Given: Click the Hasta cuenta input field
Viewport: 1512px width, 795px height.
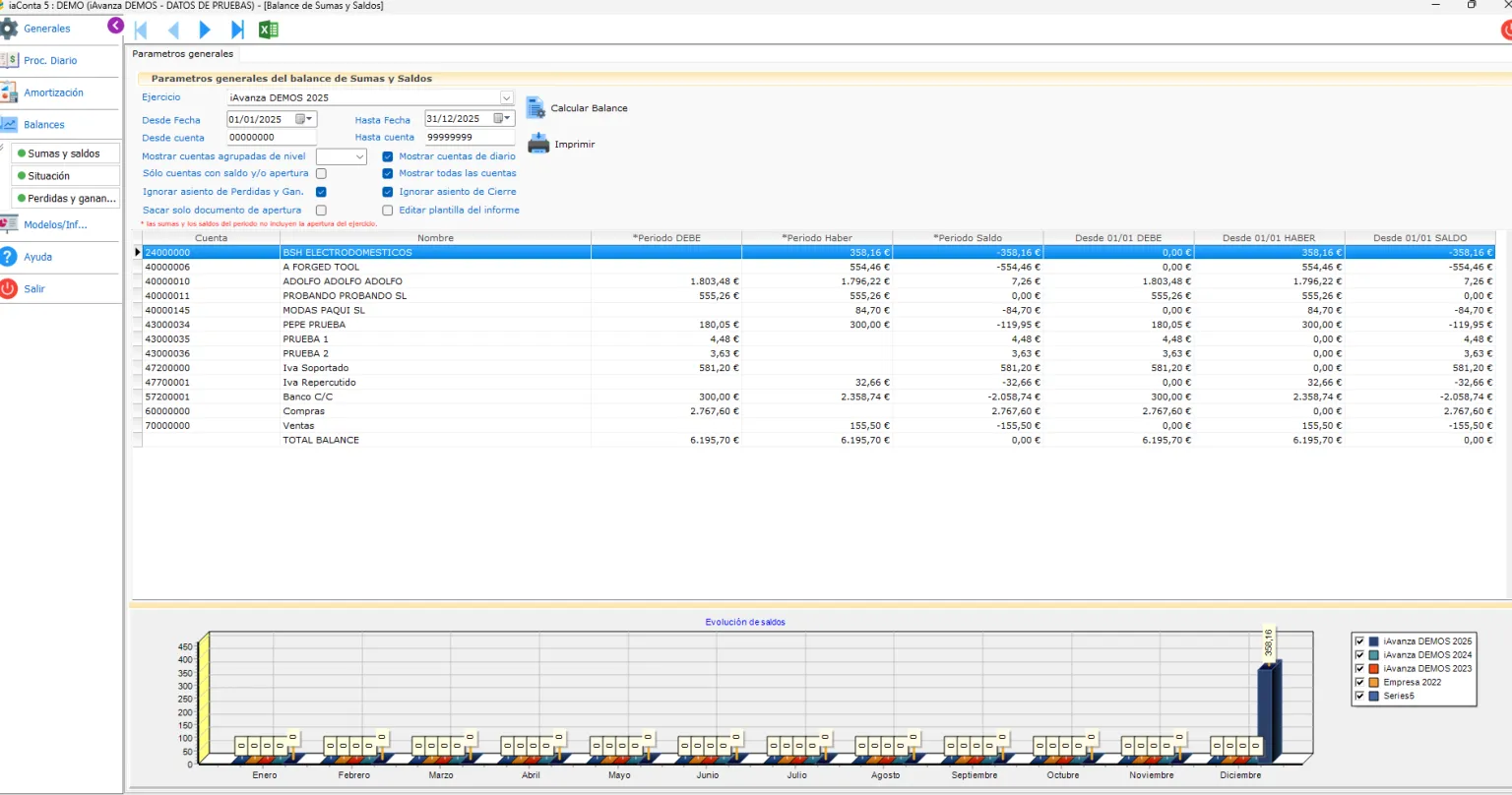Looking at the screenshot, I should coord(469,138).
